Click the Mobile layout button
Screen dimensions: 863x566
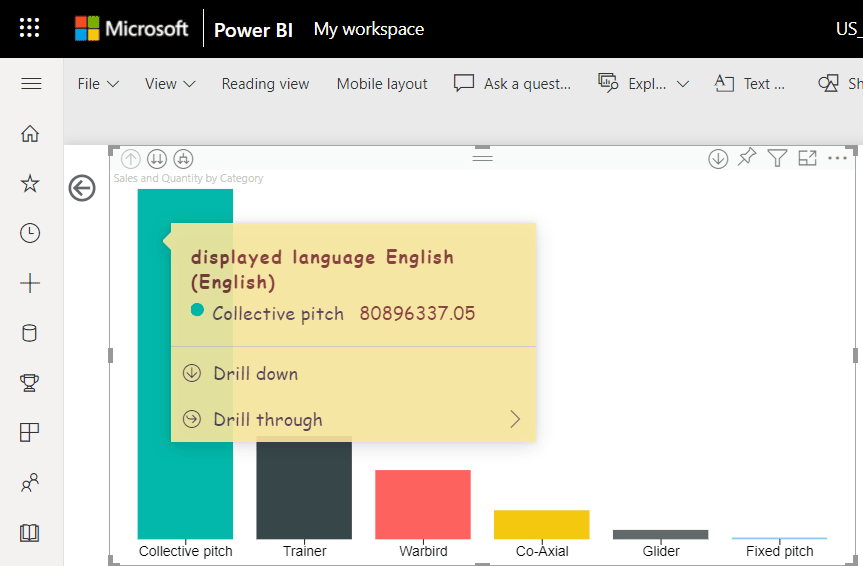382,84
